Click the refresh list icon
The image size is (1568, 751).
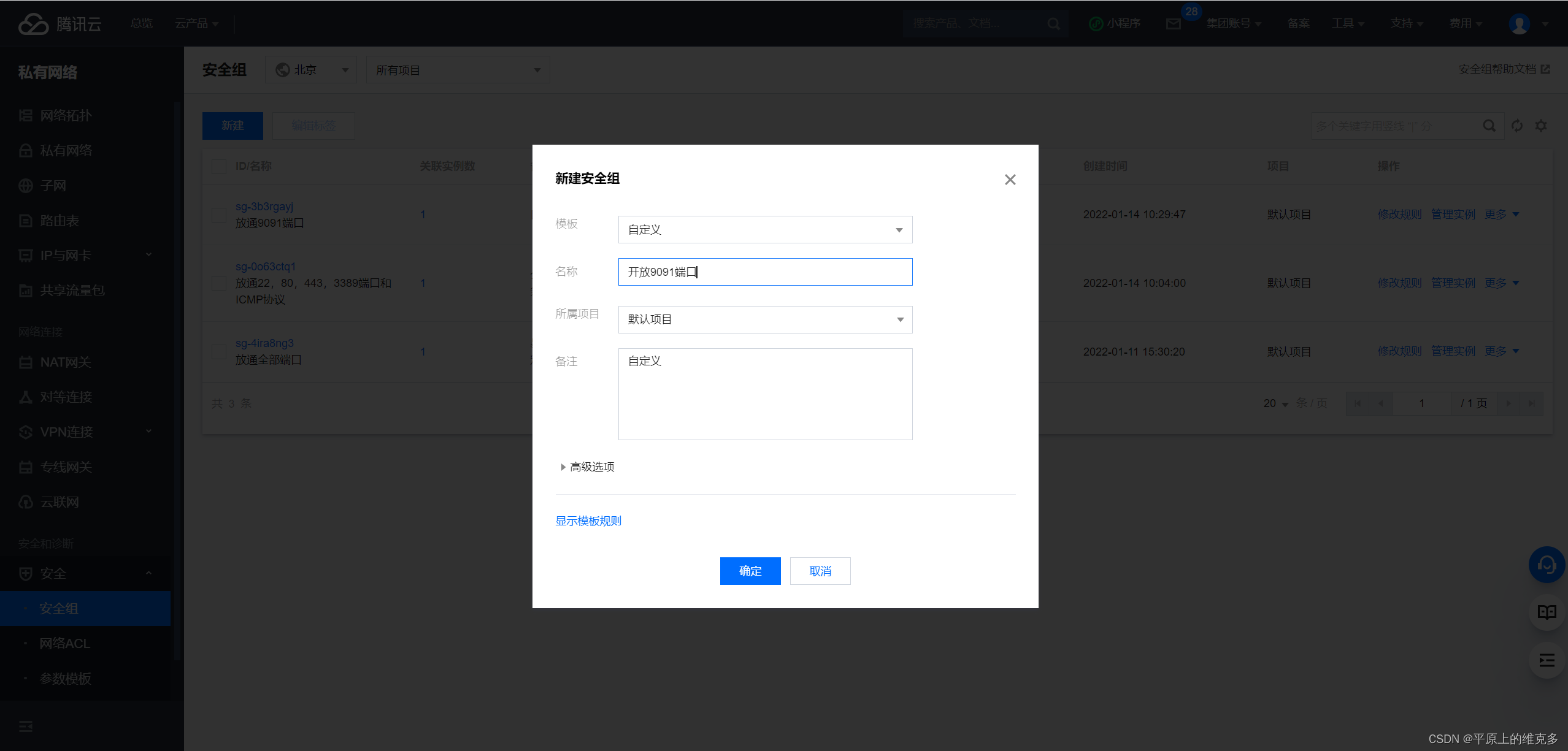[1517, 126]
